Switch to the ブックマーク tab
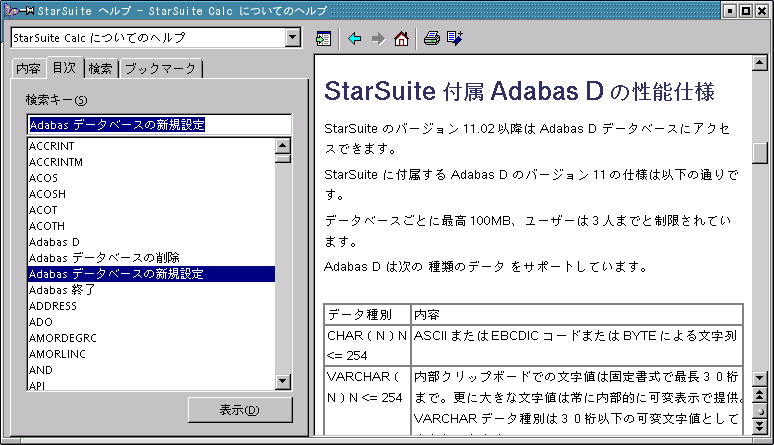Screen dimensions: 774x445 [x=160, y=69]
